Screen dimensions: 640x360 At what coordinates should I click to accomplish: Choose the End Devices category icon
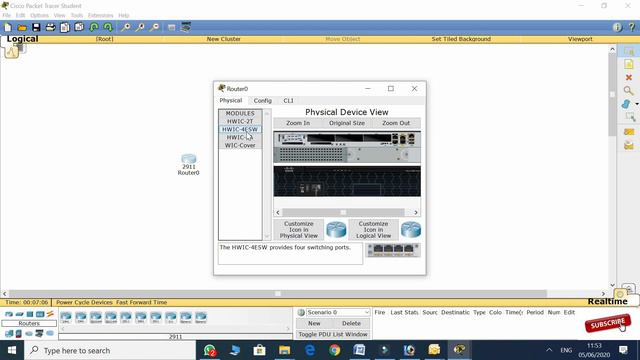(x=9, y=333)
